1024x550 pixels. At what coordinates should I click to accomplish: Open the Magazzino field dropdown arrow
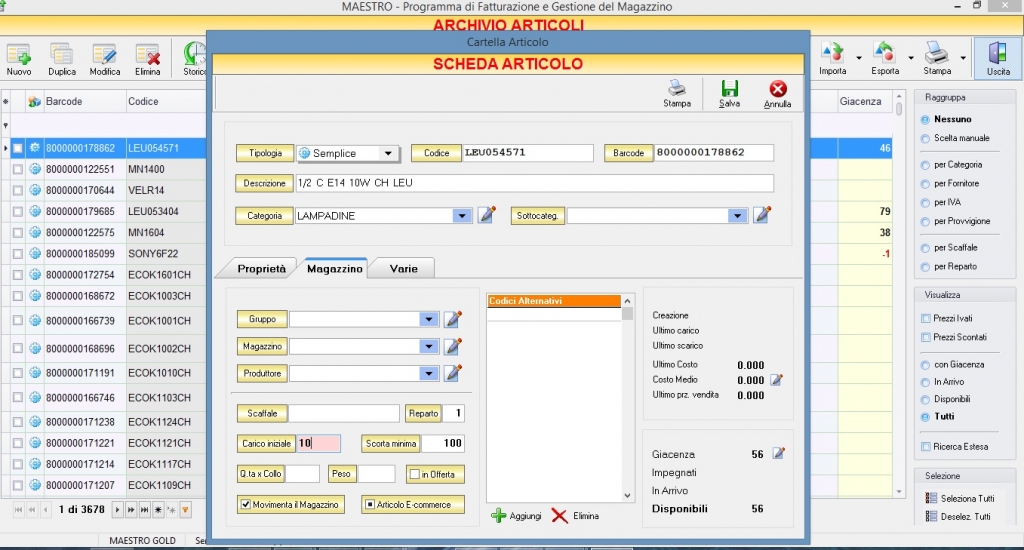coord(428,346)
